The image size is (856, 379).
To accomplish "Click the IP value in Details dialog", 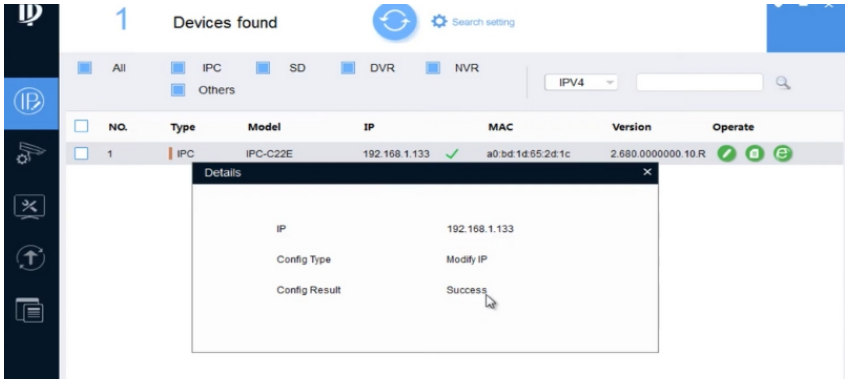I will [x=480, y=229].
